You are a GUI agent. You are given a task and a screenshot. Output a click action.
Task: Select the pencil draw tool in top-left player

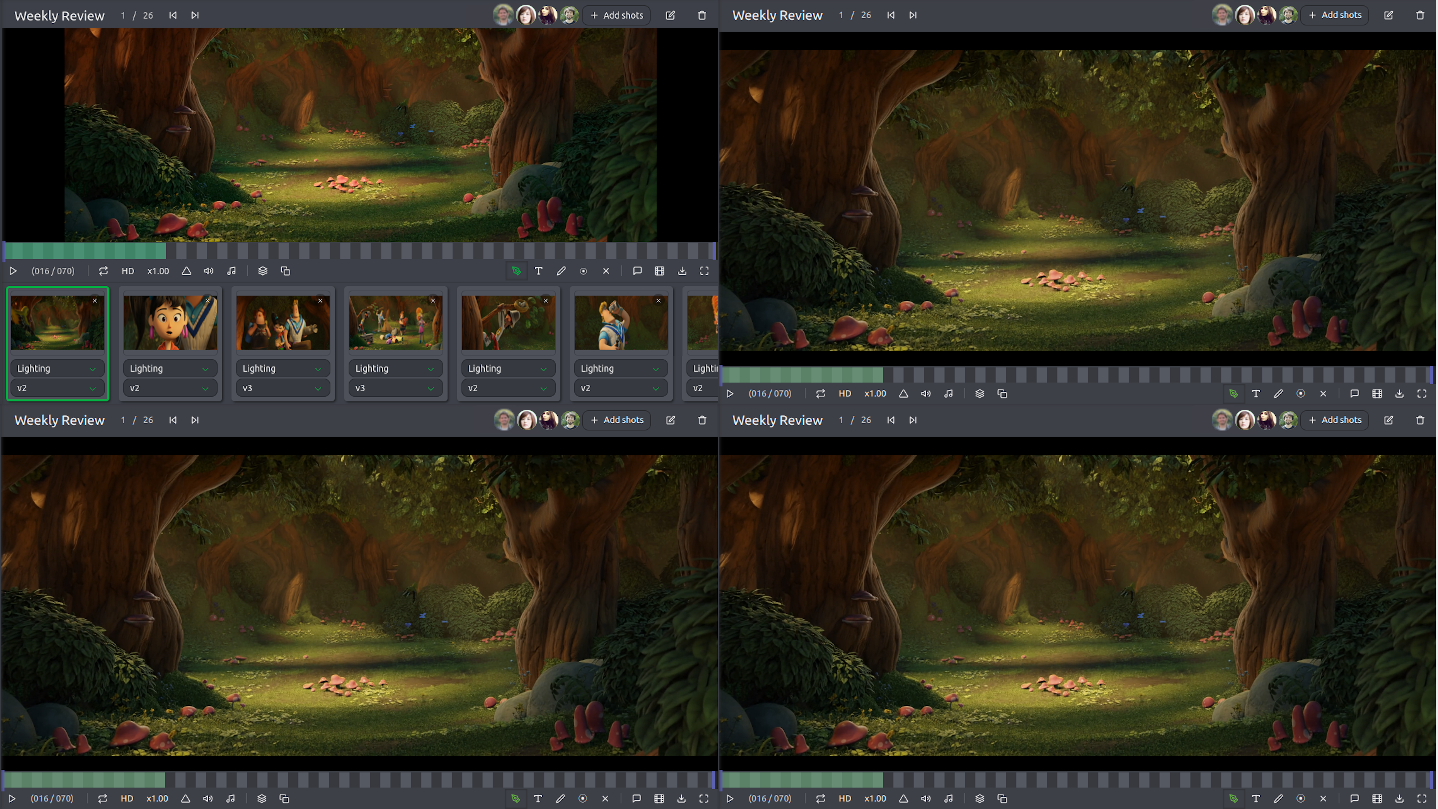coord(561,271)
